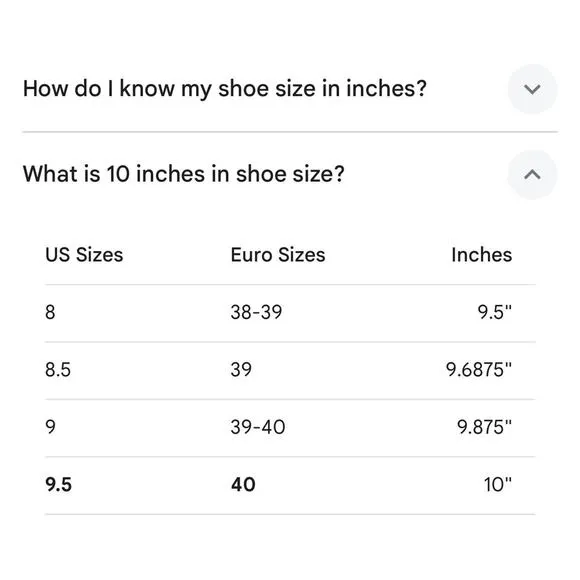Select the bold US size 9.5 cell

coord(58,484)
